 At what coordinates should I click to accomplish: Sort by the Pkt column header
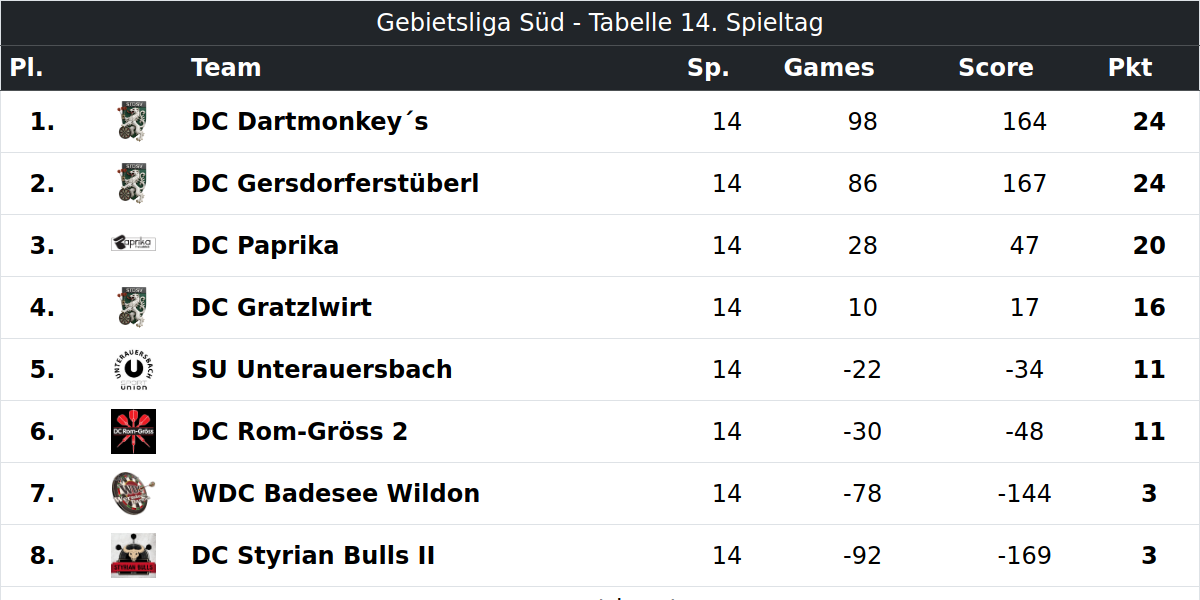click(x=1130, y=67)
